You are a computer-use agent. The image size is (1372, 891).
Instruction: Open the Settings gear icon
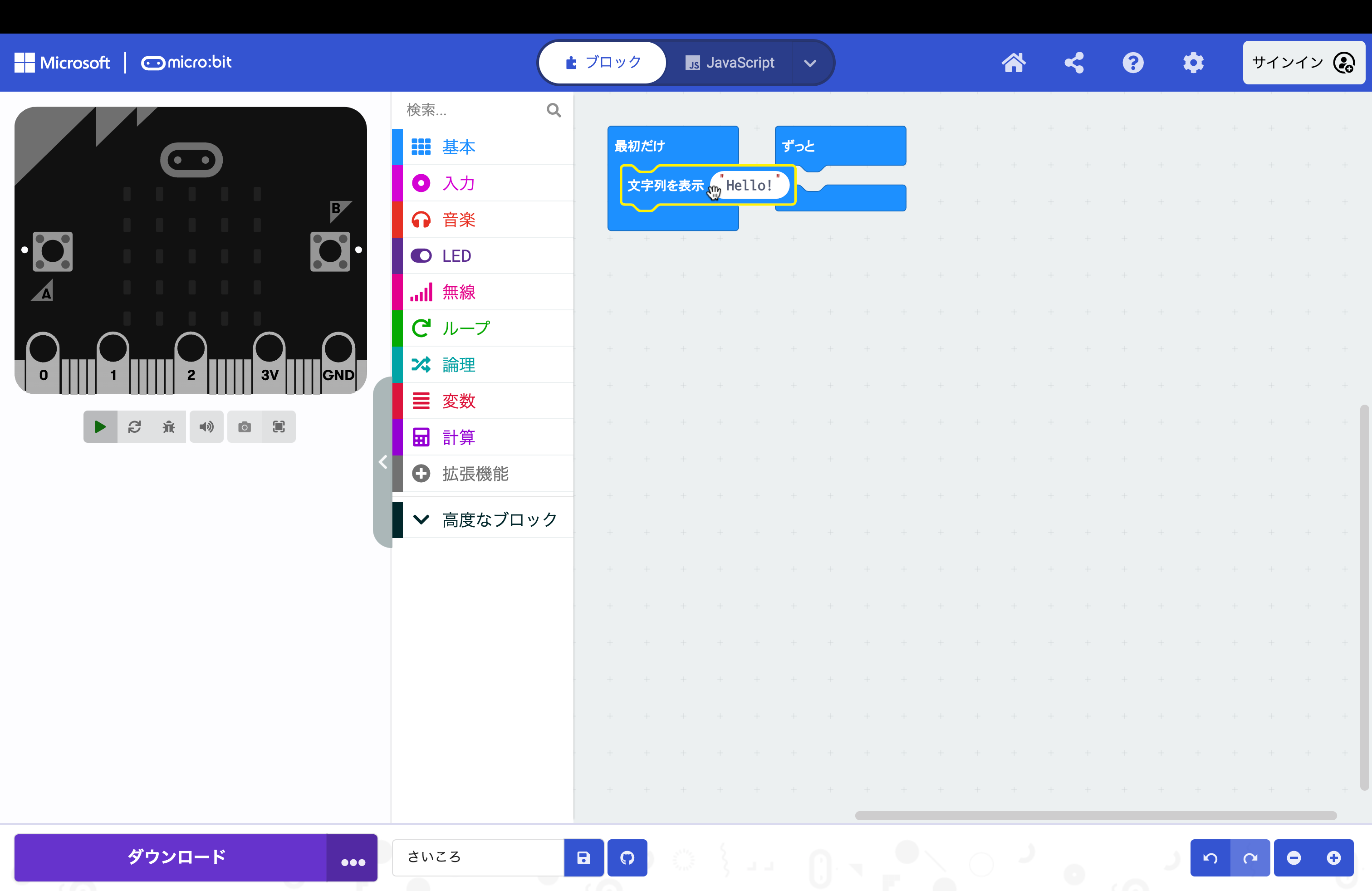[1193, 62]
